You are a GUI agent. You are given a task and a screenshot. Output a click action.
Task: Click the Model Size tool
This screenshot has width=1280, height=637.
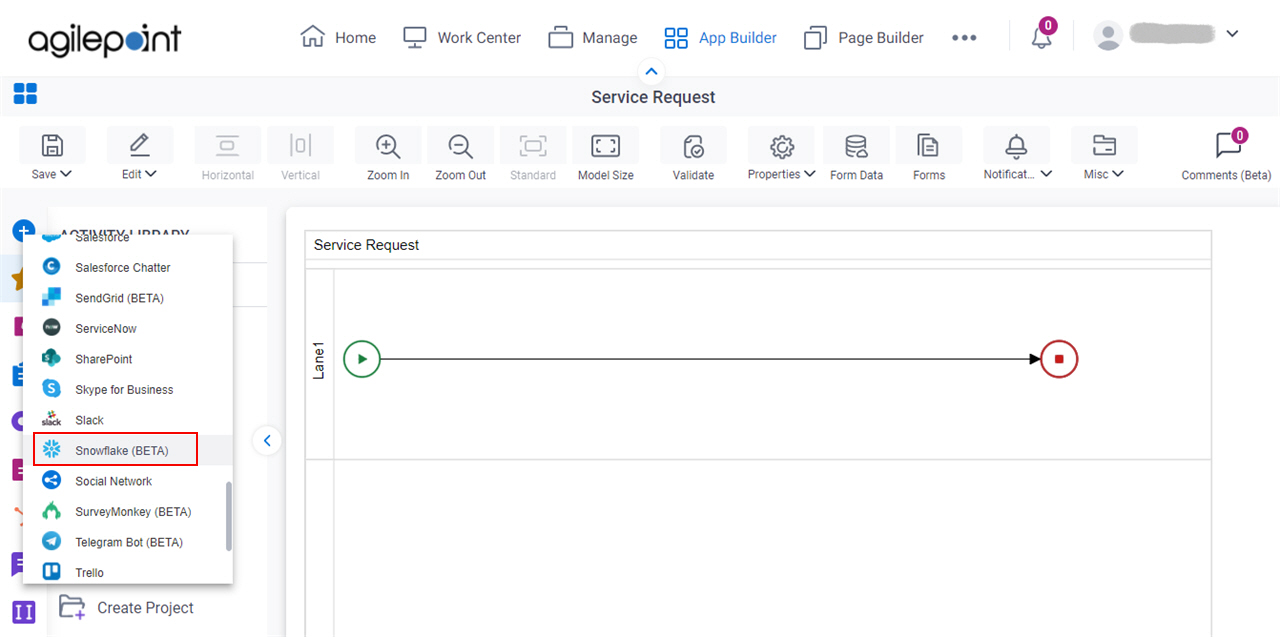pos(606,155)
